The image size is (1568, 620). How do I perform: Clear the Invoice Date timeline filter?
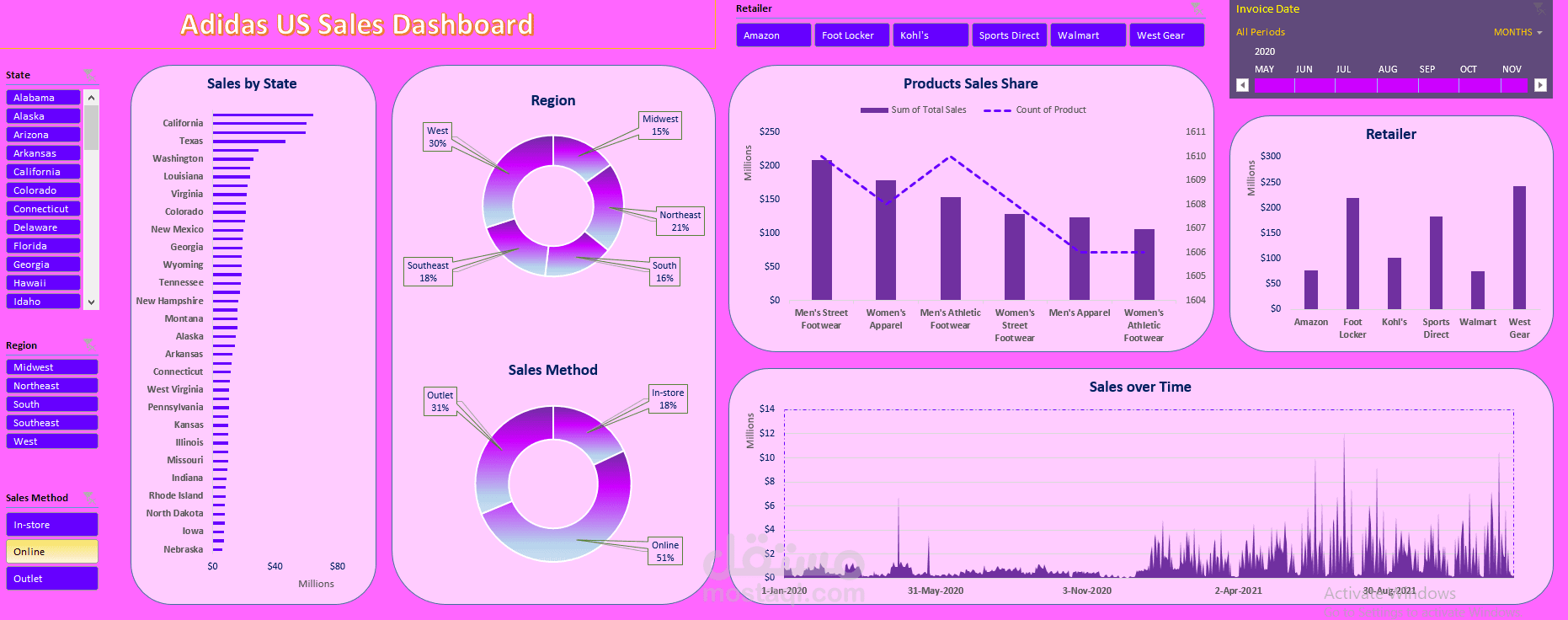coord(1539,8)
